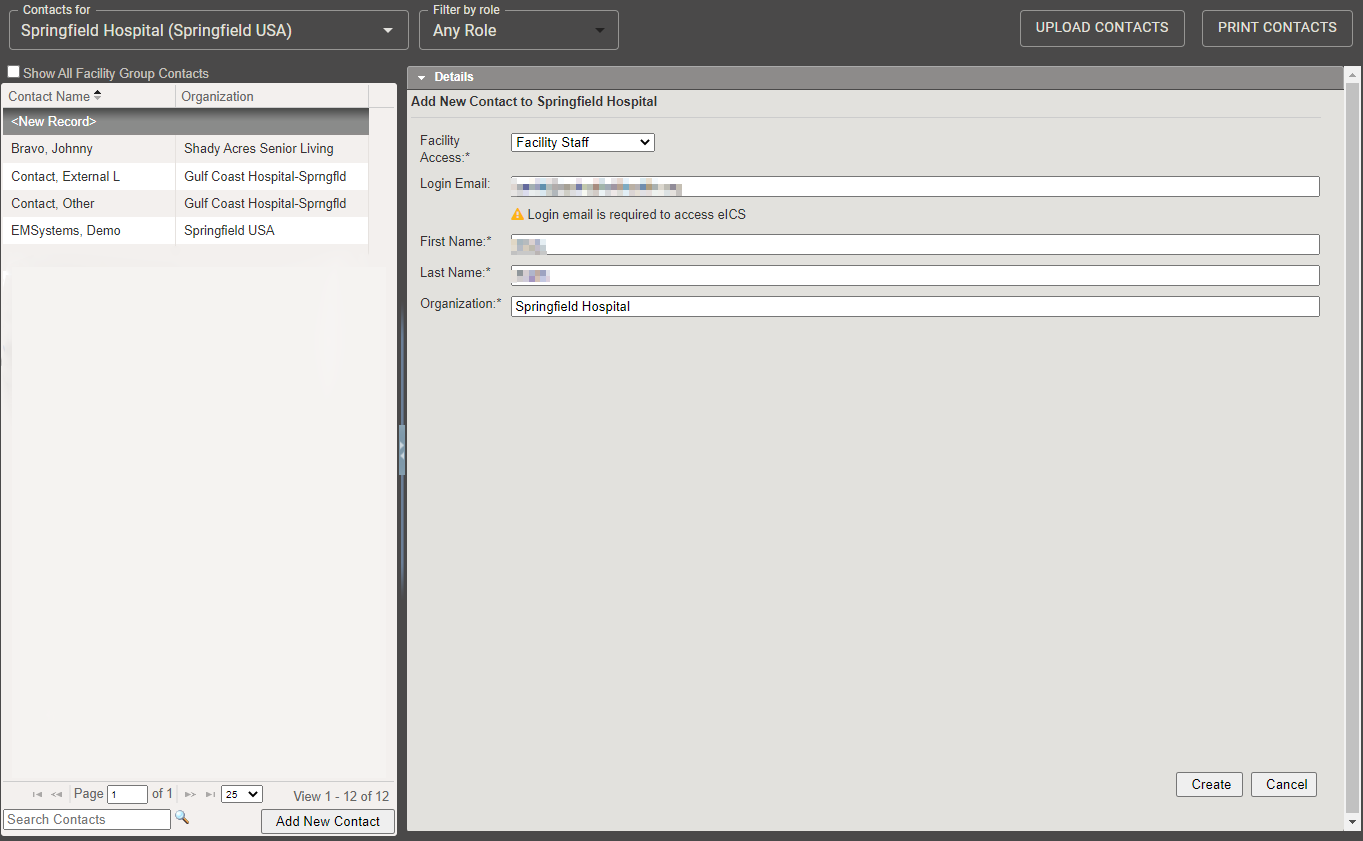Click the panel splitter collapse handle
Image resolution: width=1363 pixels, height=841 pixels.
coord(402,450)
